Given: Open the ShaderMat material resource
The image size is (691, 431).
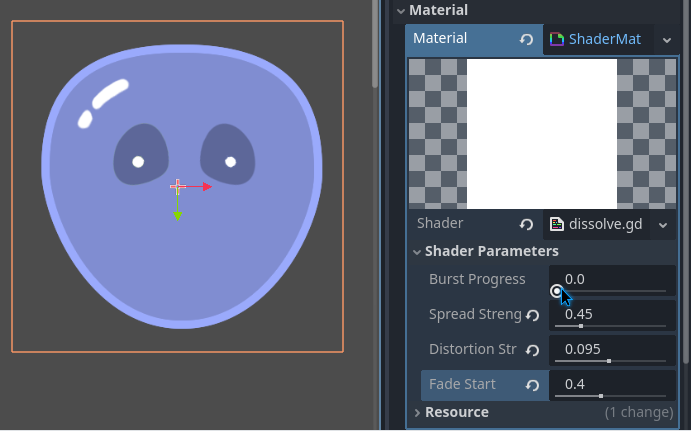Looking at the screenshot, I should (596, 40).
